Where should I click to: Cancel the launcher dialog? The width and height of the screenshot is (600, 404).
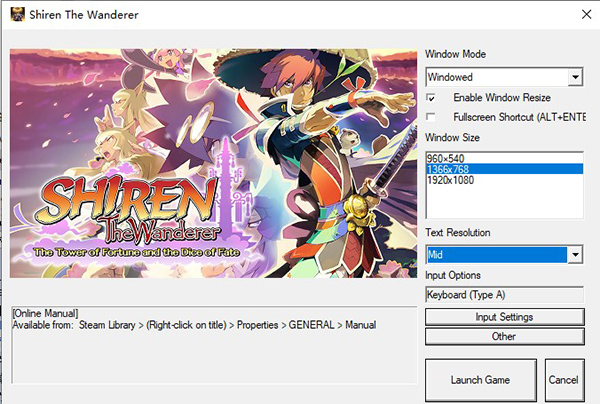click(564, 380)
